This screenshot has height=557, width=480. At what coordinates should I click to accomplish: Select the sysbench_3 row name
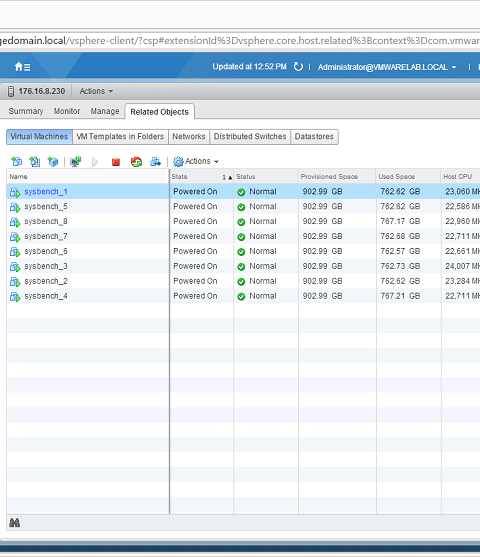tap(46, 266)
